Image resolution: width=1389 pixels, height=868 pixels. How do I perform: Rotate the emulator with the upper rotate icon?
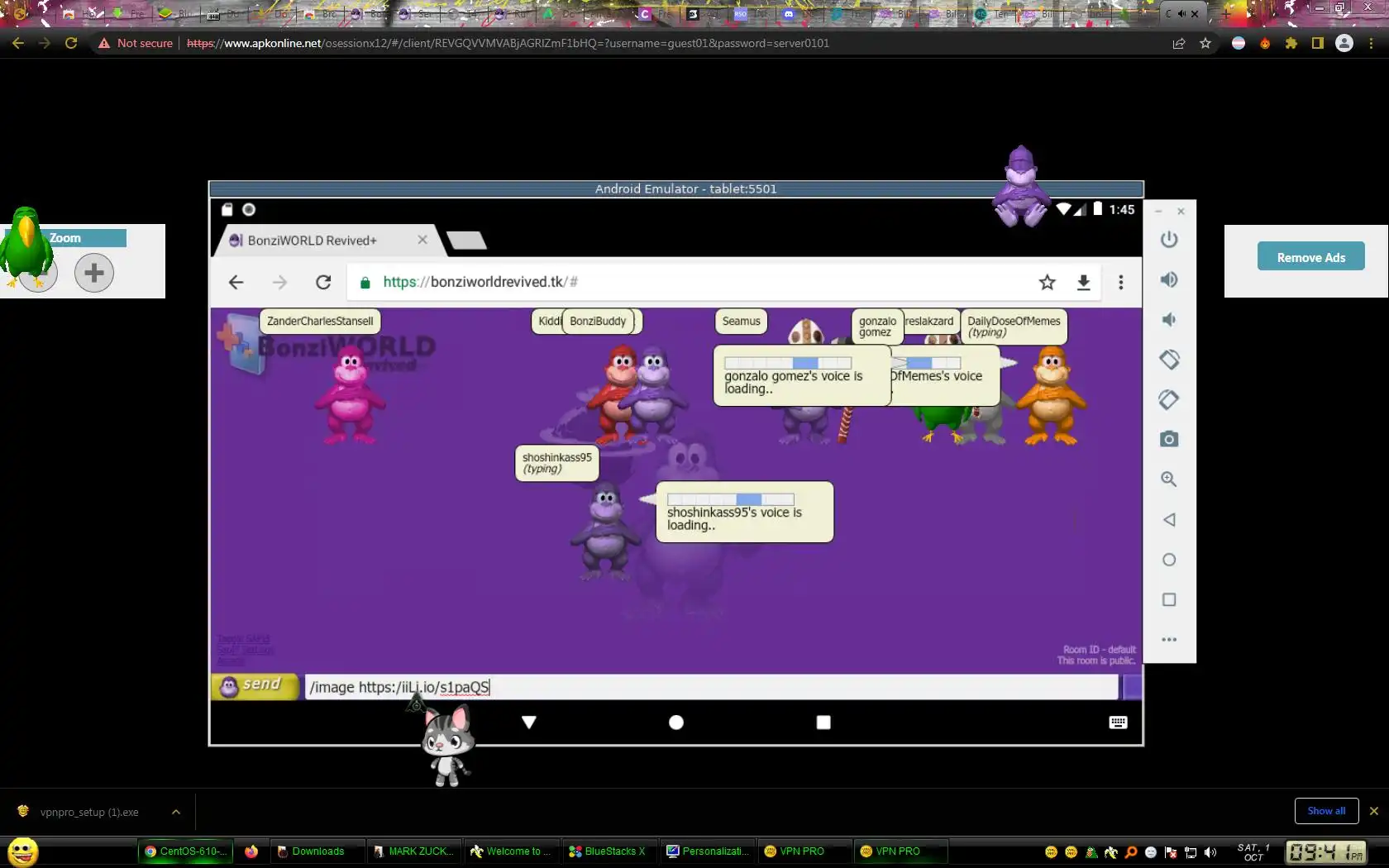[x=1168, y=360]
